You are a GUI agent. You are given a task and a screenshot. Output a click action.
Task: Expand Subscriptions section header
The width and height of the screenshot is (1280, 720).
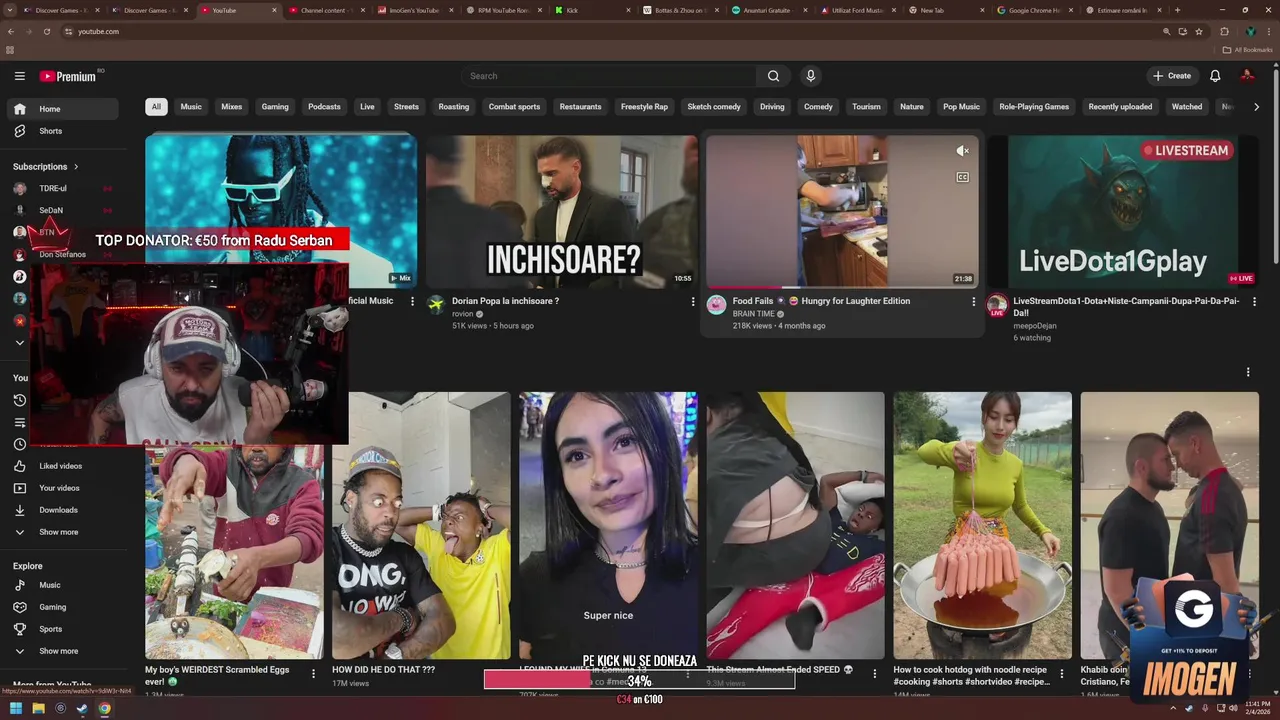46,167
